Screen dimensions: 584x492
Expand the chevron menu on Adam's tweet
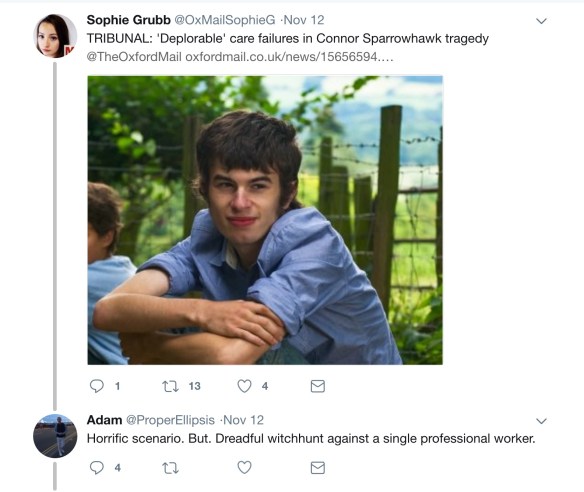point(541,421)
